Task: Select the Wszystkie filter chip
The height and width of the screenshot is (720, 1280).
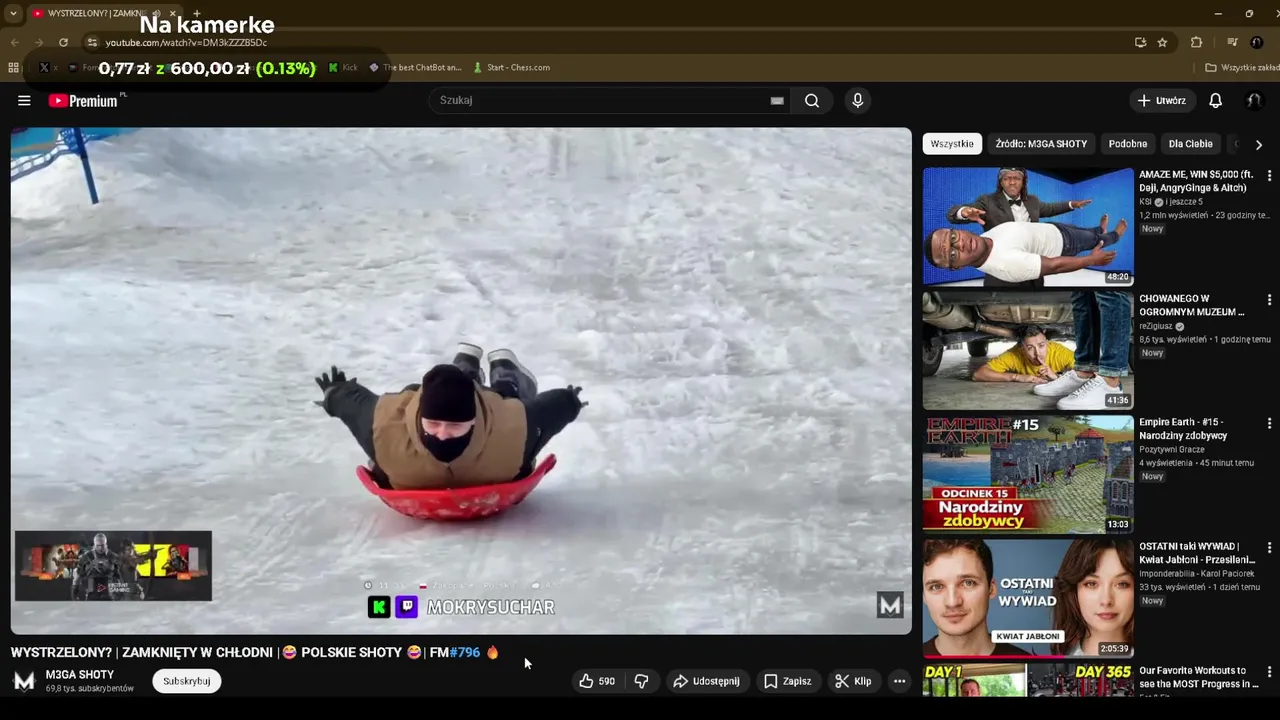Action: [952, 144]
